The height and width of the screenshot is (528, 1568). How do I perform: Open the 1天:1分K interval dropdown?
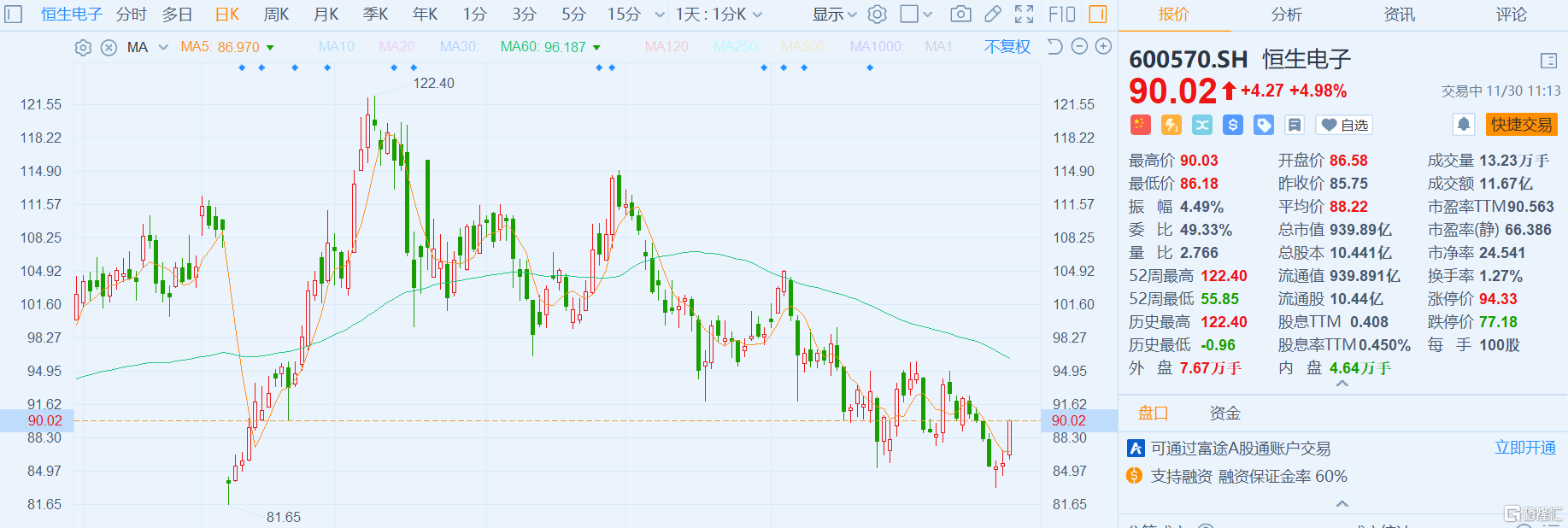pyautogui.click(x=719, y=15)
